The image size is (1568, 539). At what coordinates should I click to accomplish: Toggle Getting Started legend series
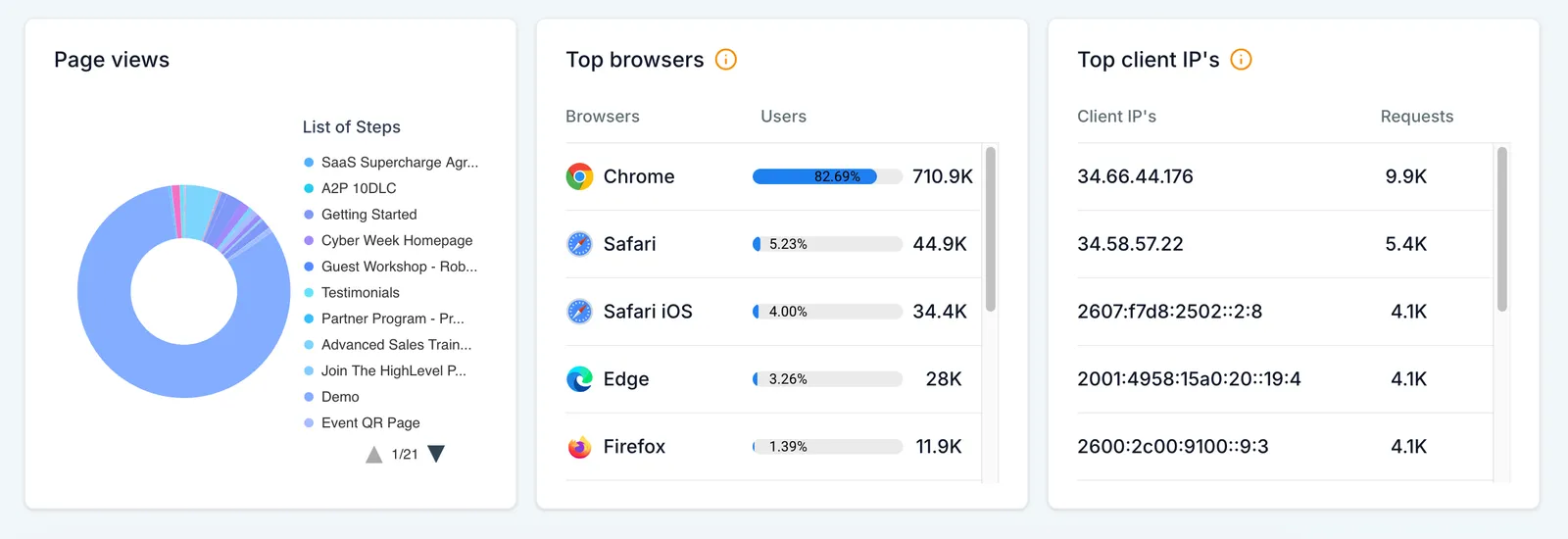click(360, 215)
